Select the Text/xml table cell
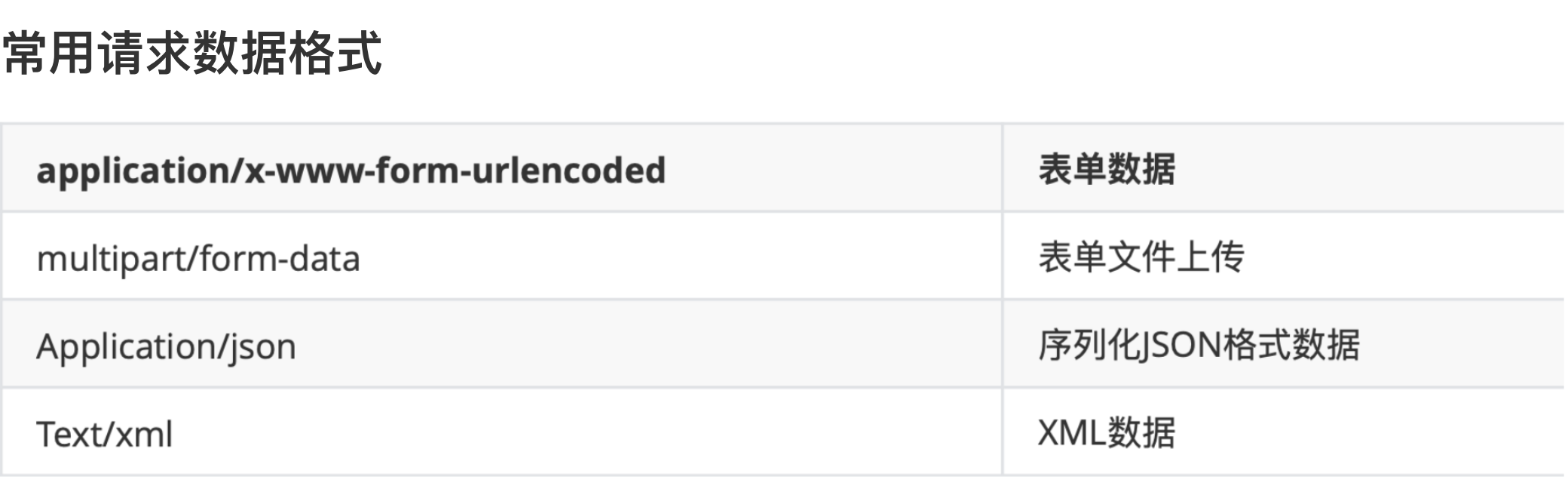The width and height of the screenshot is (1568, 492). coord(105,435)
